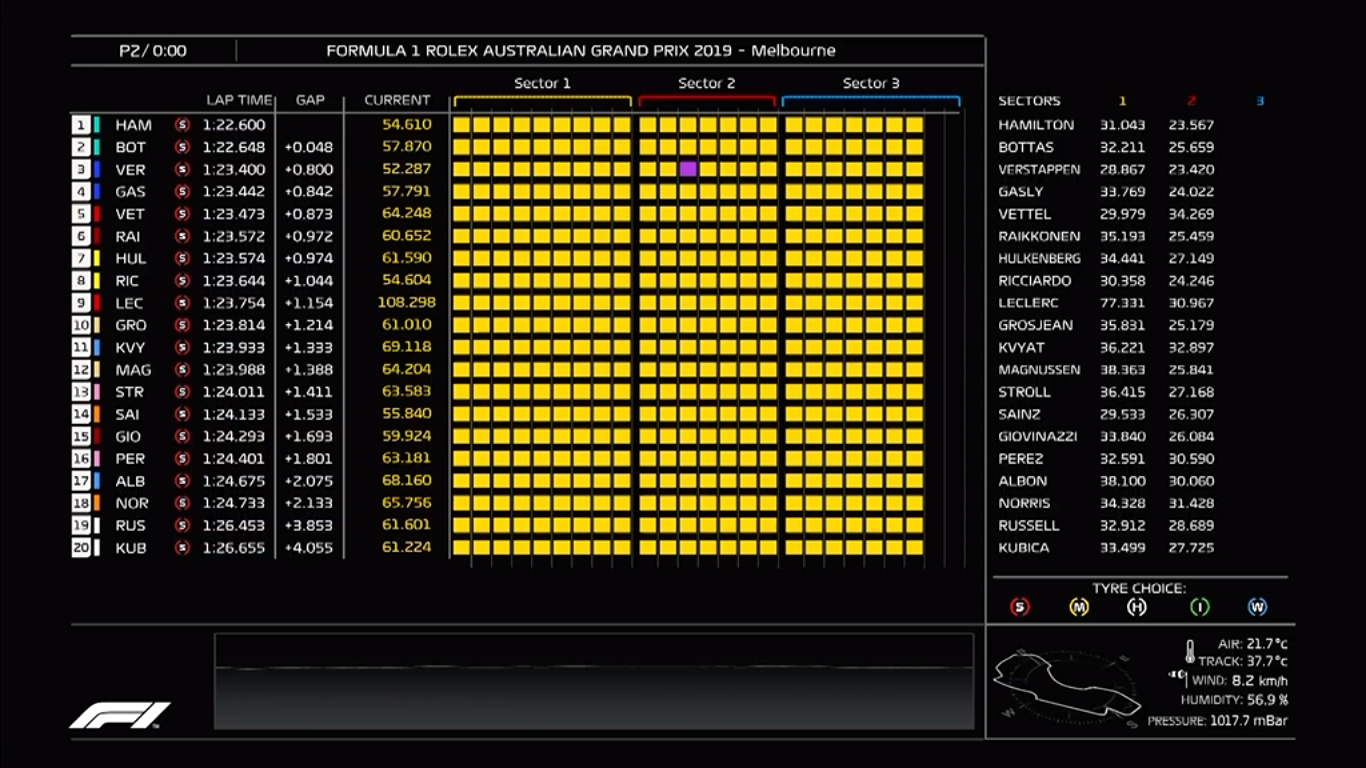
Task: Click the empty graph panel beside F1 logo
Action: coord(594,681)
